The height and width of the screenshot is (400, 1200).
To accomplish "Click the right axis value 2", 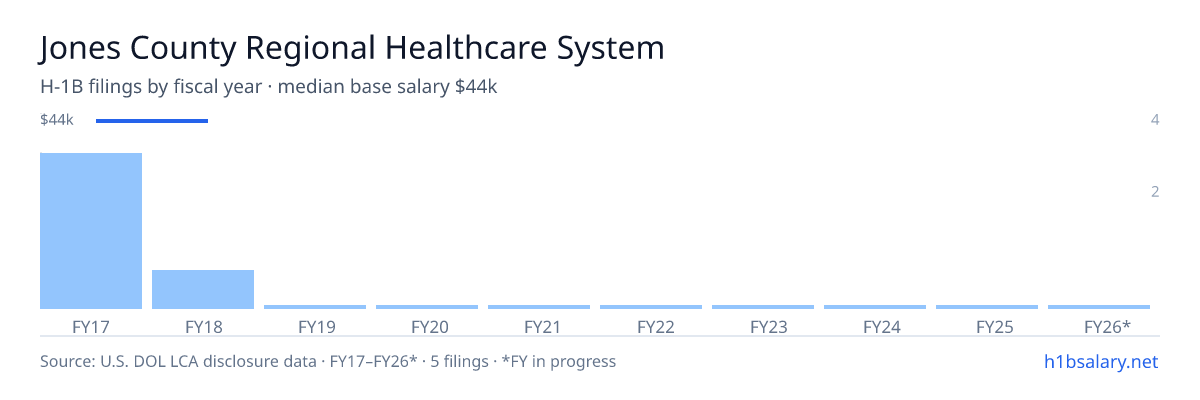I will tap(1155, 191).
